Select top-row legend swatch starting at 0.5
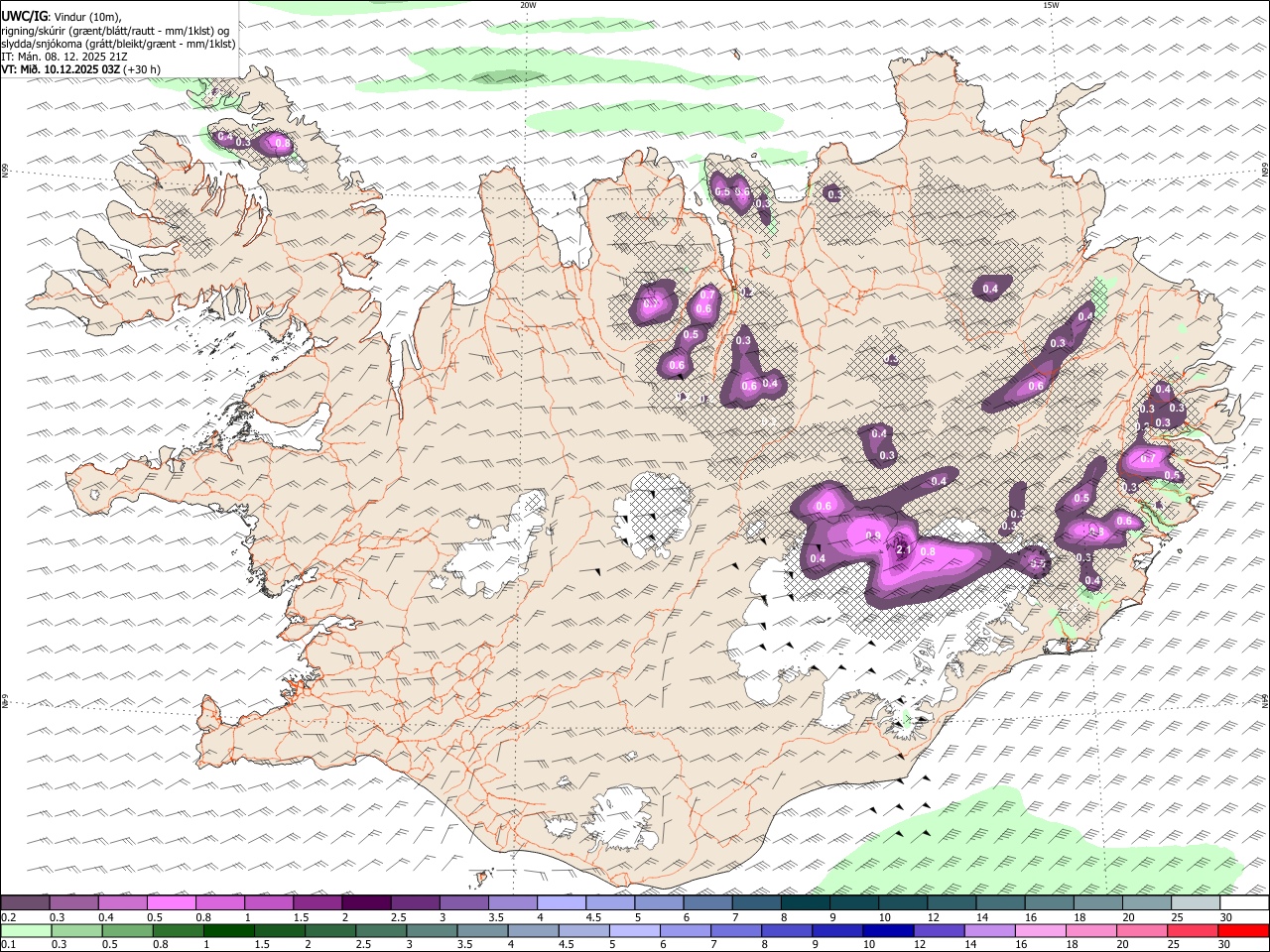 coord(171,903)
